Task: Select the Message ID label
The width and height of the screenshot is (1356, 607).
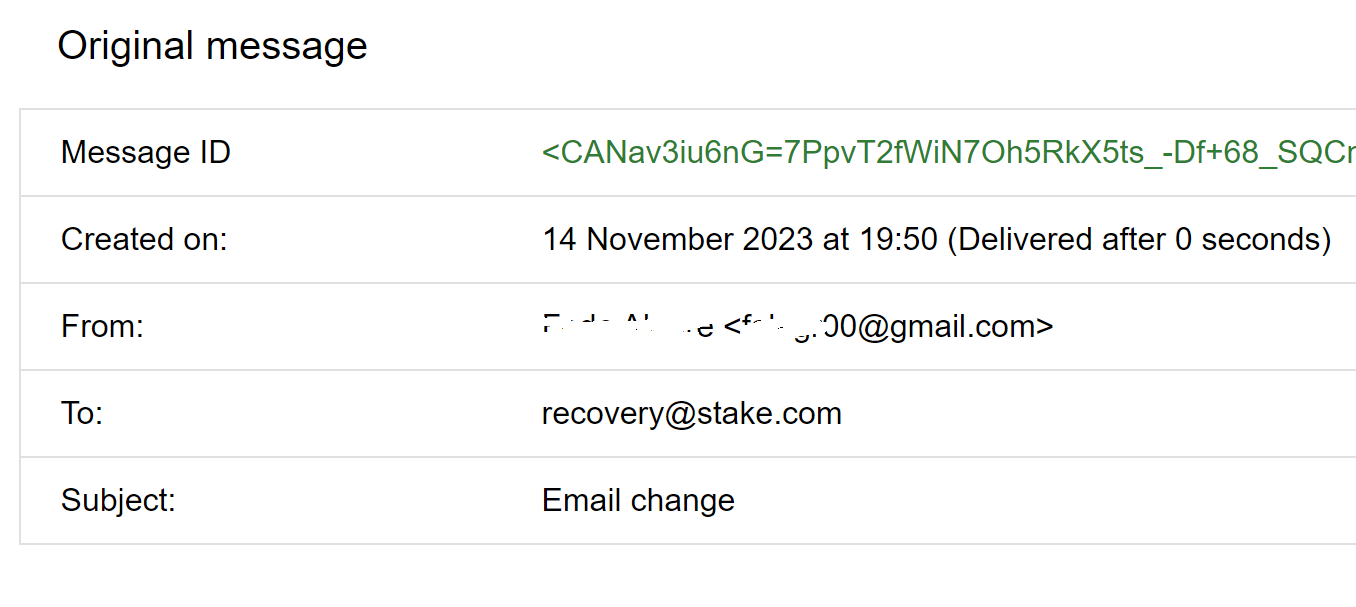Action: pyautogui.click(x=146, y=153)
